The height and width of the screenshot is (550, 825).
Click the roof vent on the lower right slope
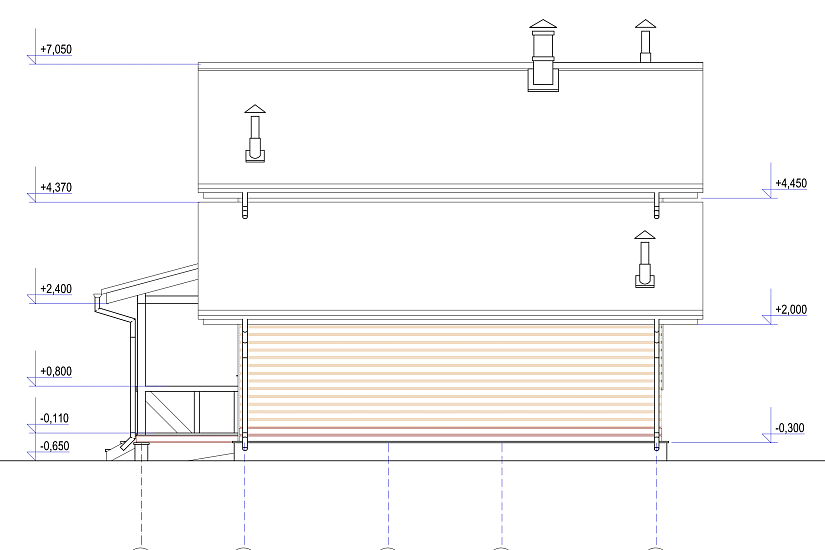(x=645, y=260)
